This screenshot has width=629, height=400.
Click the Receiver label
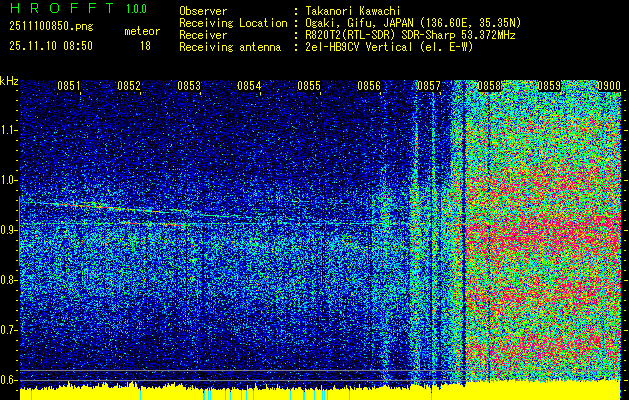203,35
